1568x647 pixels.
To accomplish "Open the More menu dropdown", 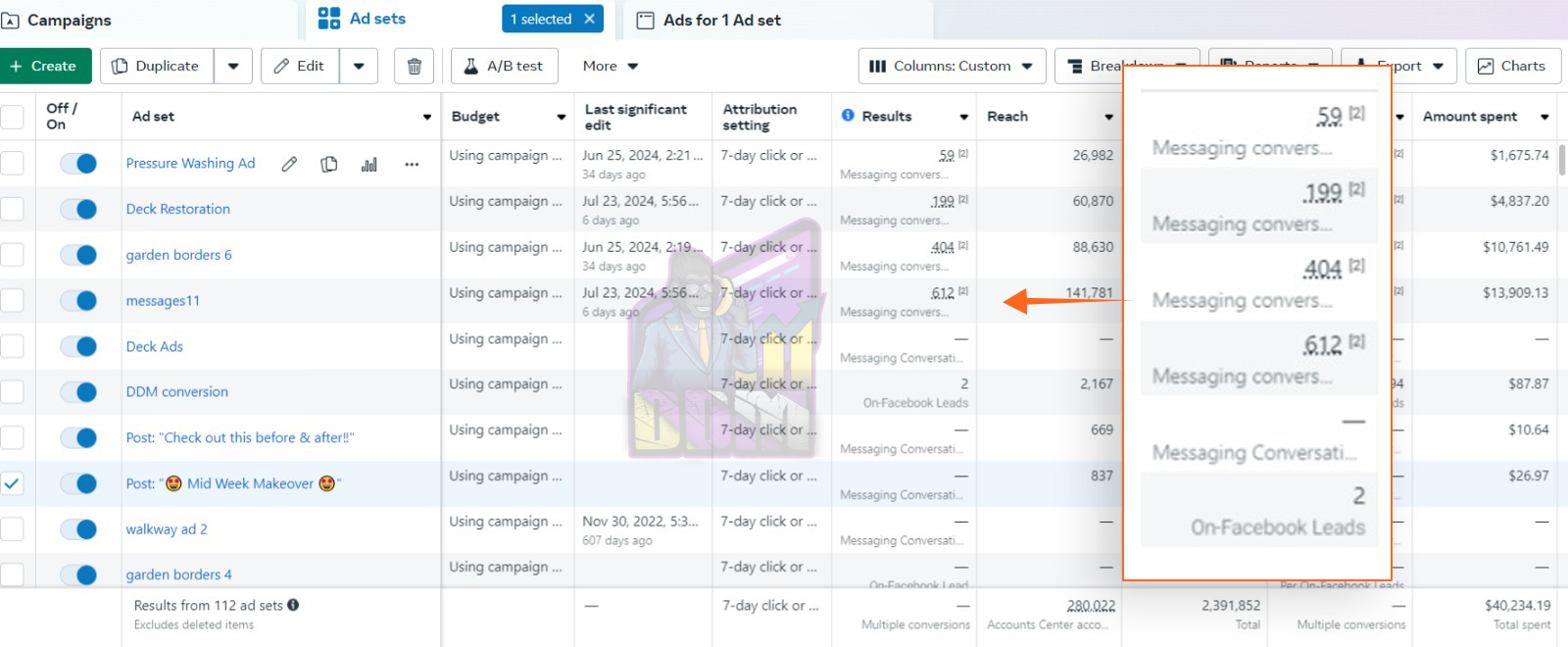I will pyautogui.click(x=610, y=66).
